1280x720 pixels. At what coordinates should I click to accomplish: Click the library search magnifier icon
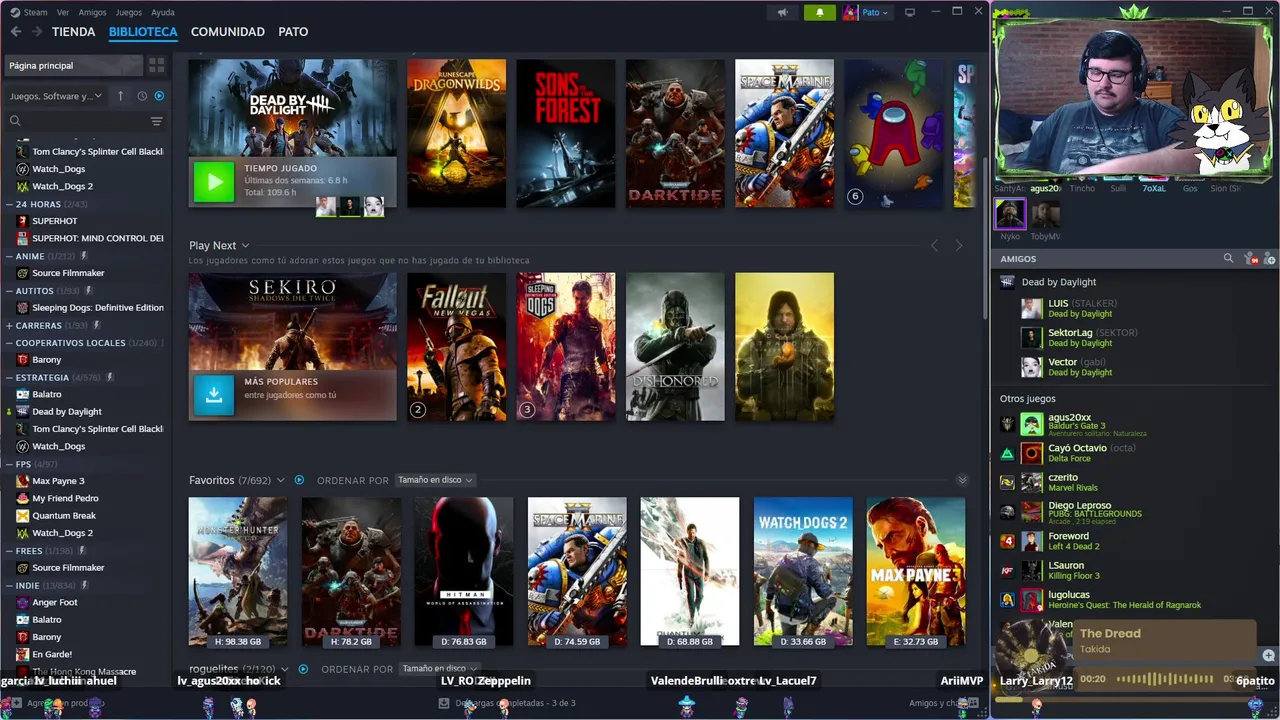coord(15,121)
